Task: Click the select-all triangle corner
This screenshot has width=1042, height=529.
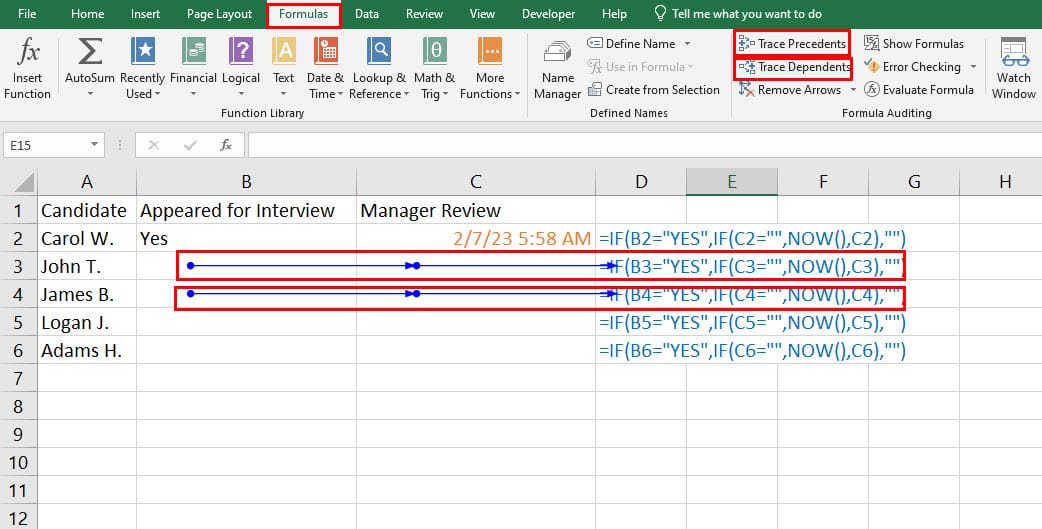Action: pos(25,182)
